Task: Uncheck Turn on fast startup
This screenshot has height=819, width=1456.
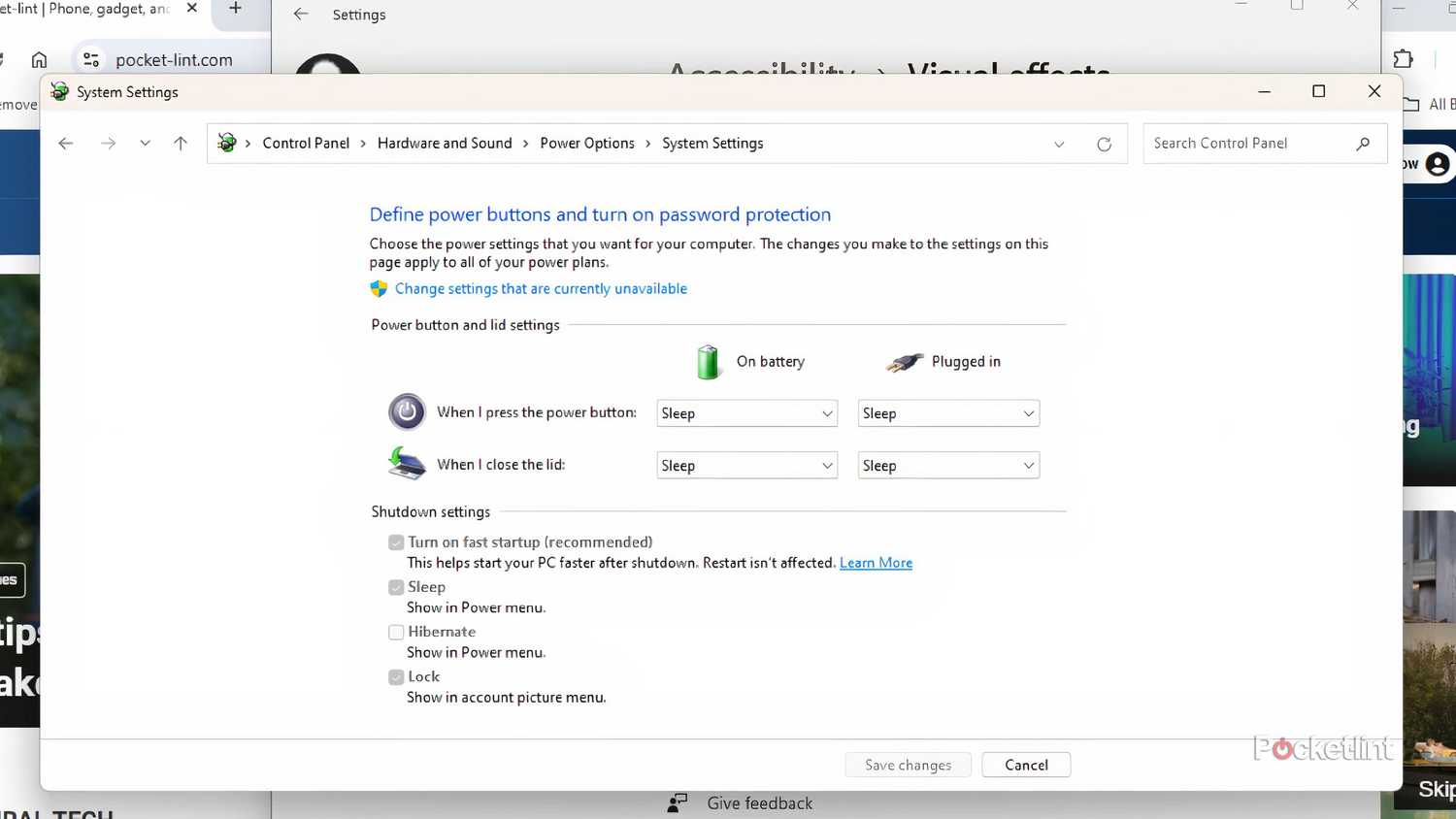Action: (396, 541)
